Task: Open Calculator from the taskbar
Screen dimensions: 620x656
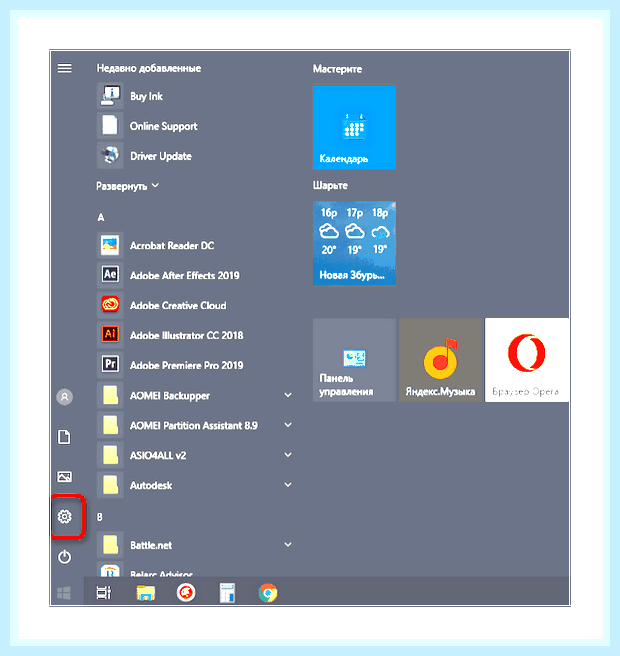Action: [x=227, y=592]
